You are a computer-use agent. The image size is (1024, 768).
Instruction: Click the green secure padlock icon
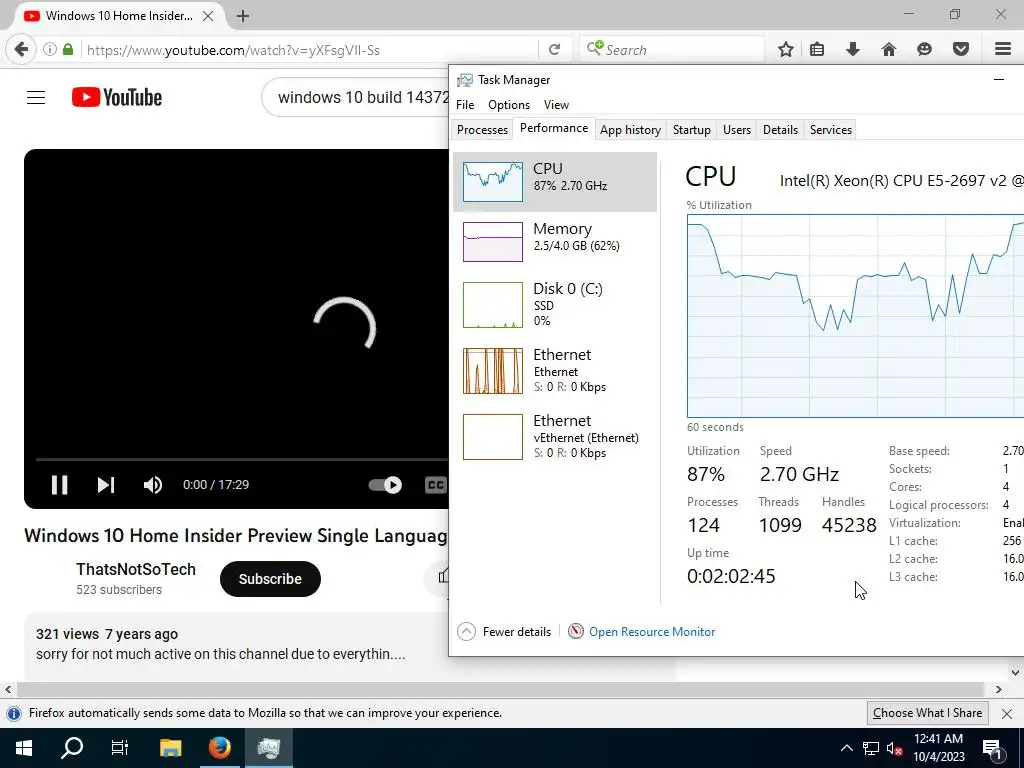(68, 50)
